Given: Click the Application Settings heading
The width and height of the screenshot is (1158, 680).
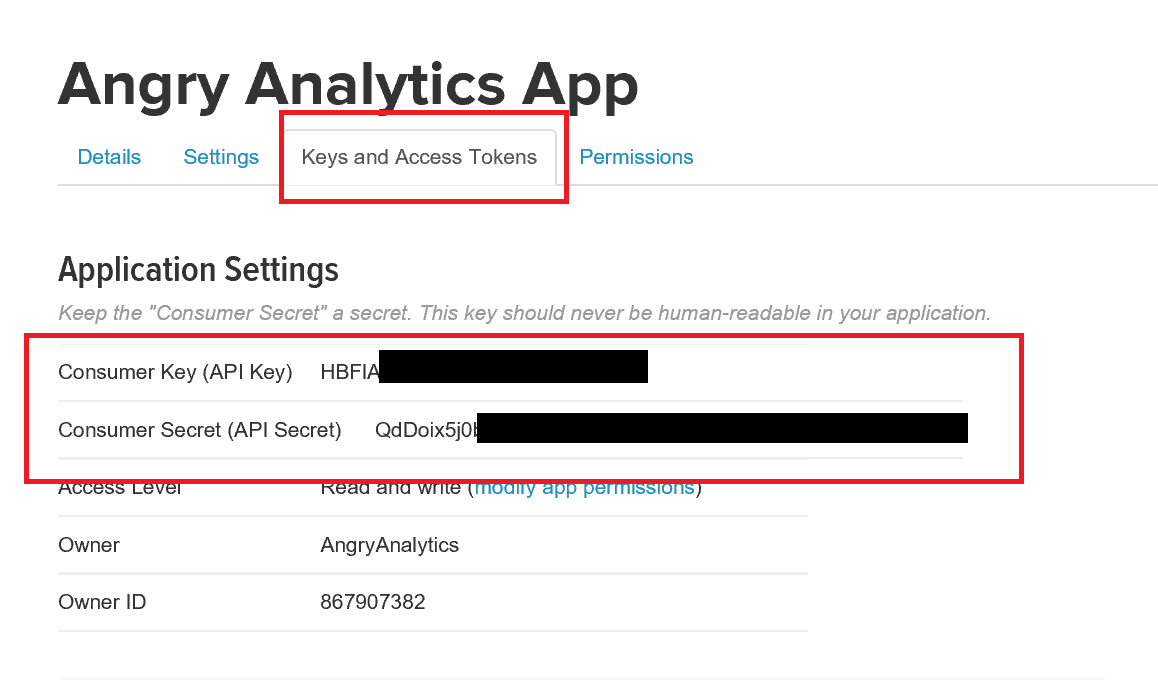Looking at the screenshot, I should (x=198, y=270).
